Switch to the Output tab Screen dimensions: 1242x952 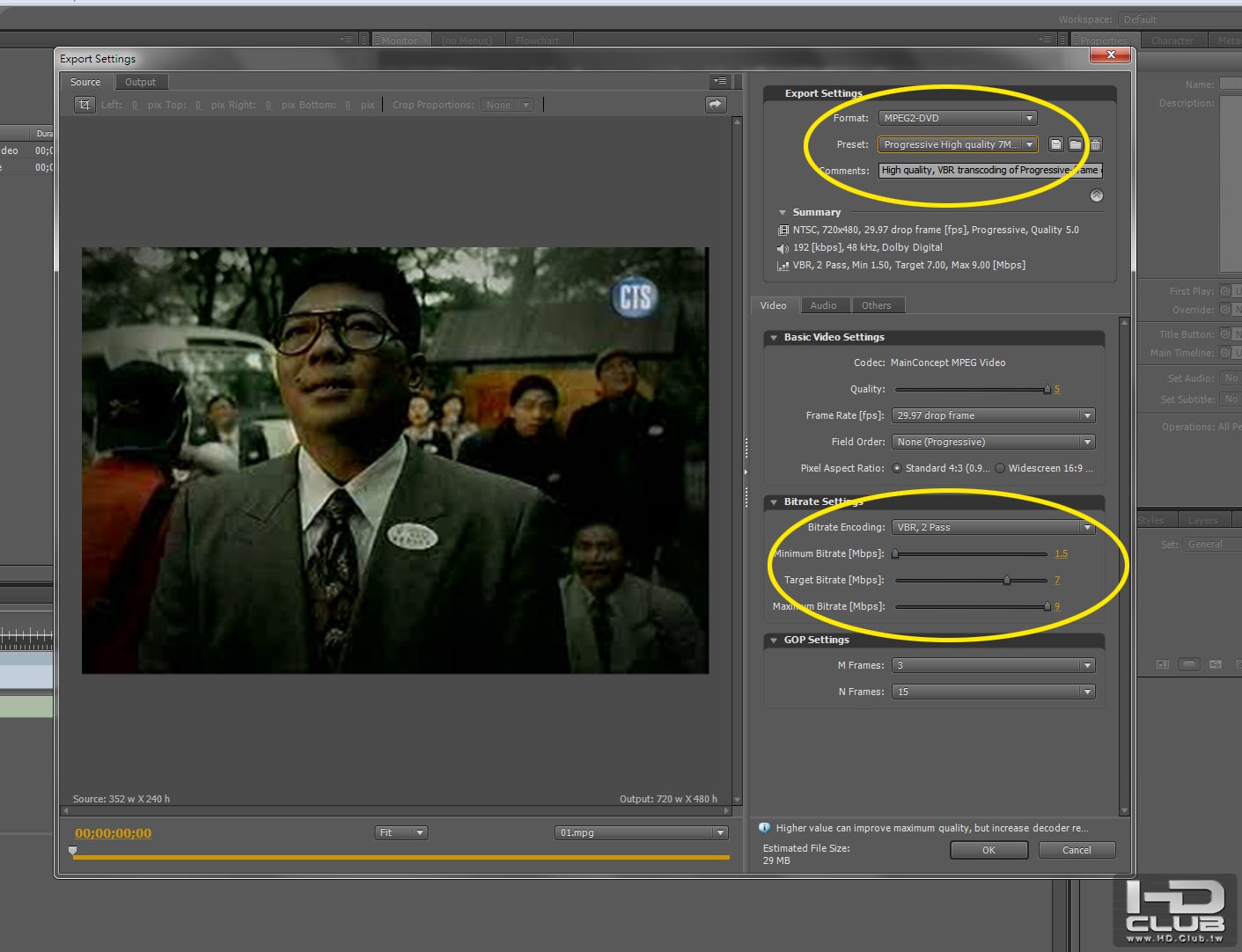click(x=140, y=82)
